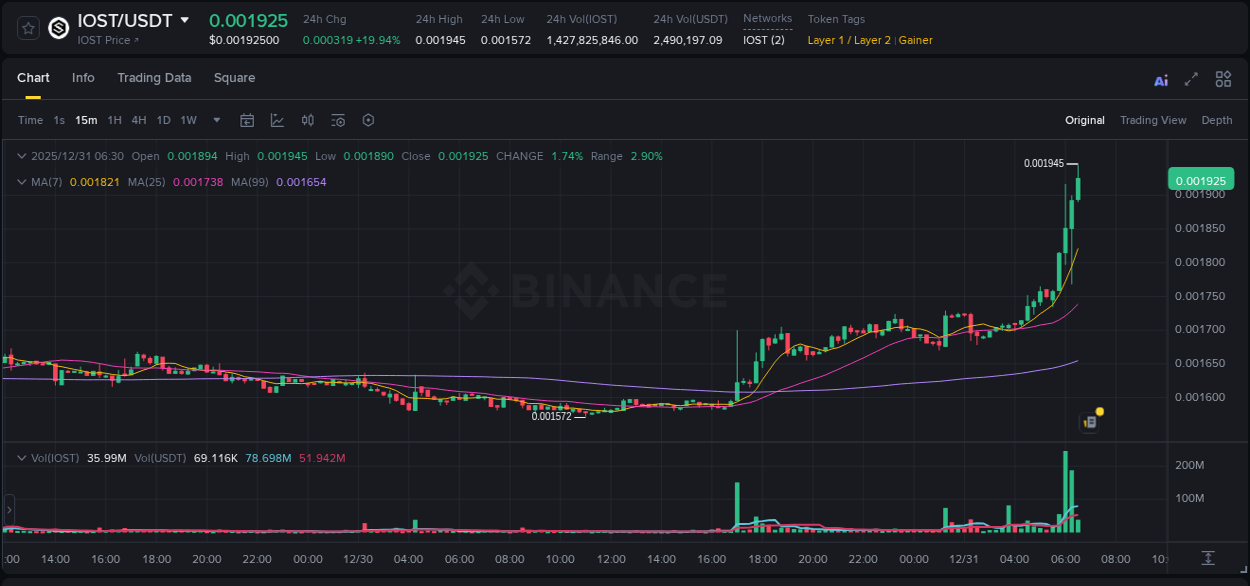Switch to the Trading Data tab
This screenshot has width=1250, height=586.
[154, 78]
